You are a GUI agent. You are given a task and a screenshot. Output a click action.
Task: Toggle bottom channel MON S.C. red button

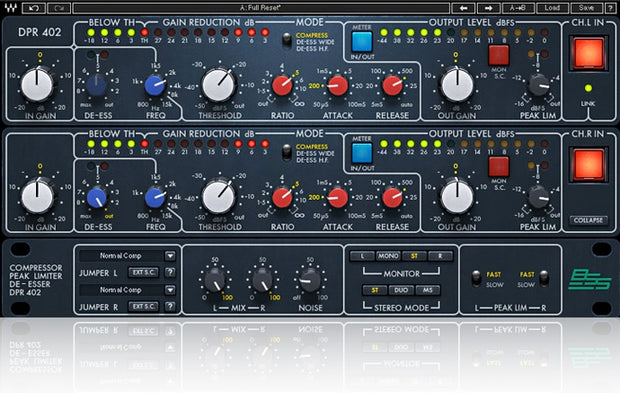(x=499, y=167)
